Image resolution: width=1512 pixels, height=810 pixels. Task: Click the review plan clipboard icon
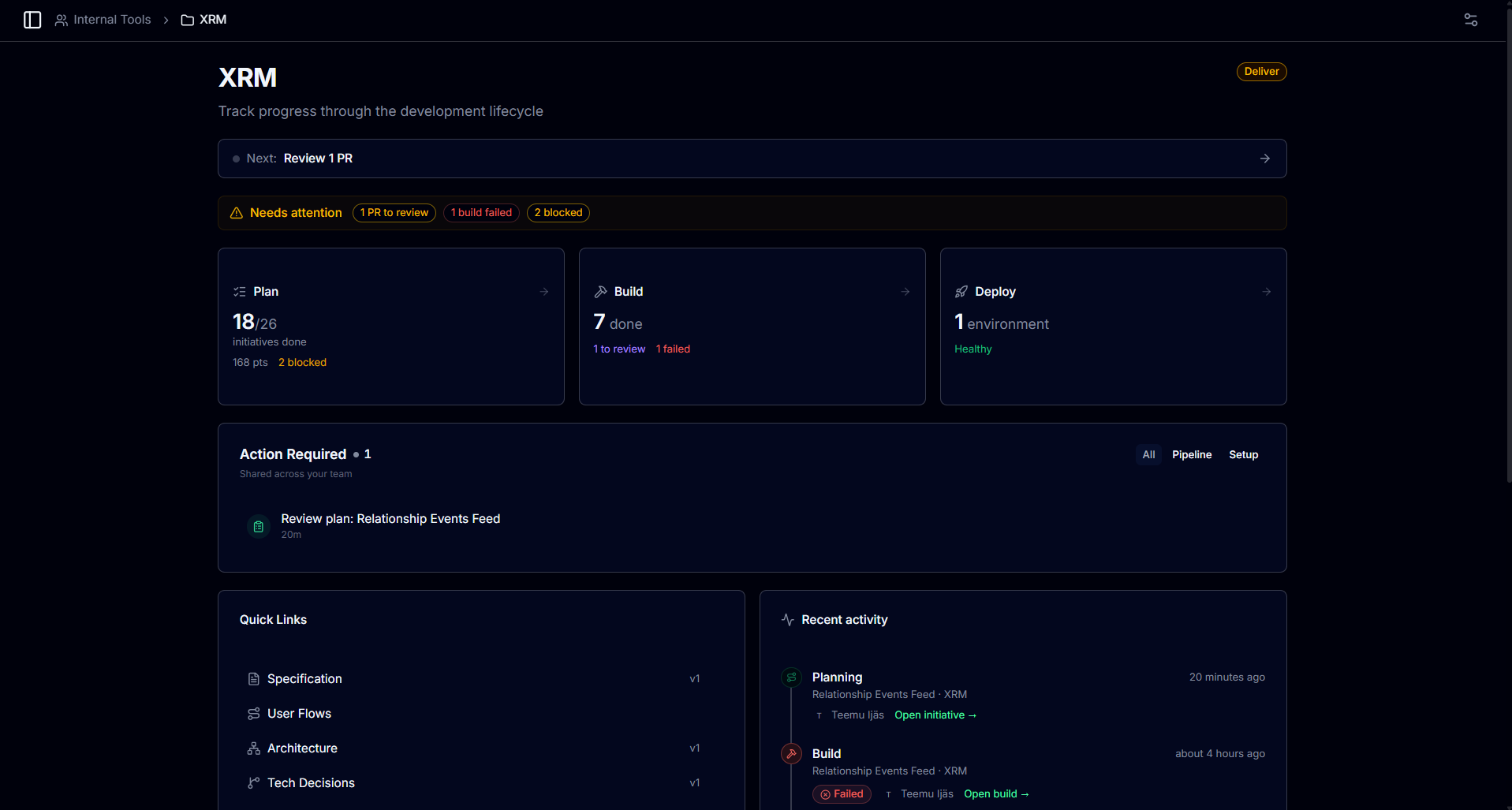259,526
